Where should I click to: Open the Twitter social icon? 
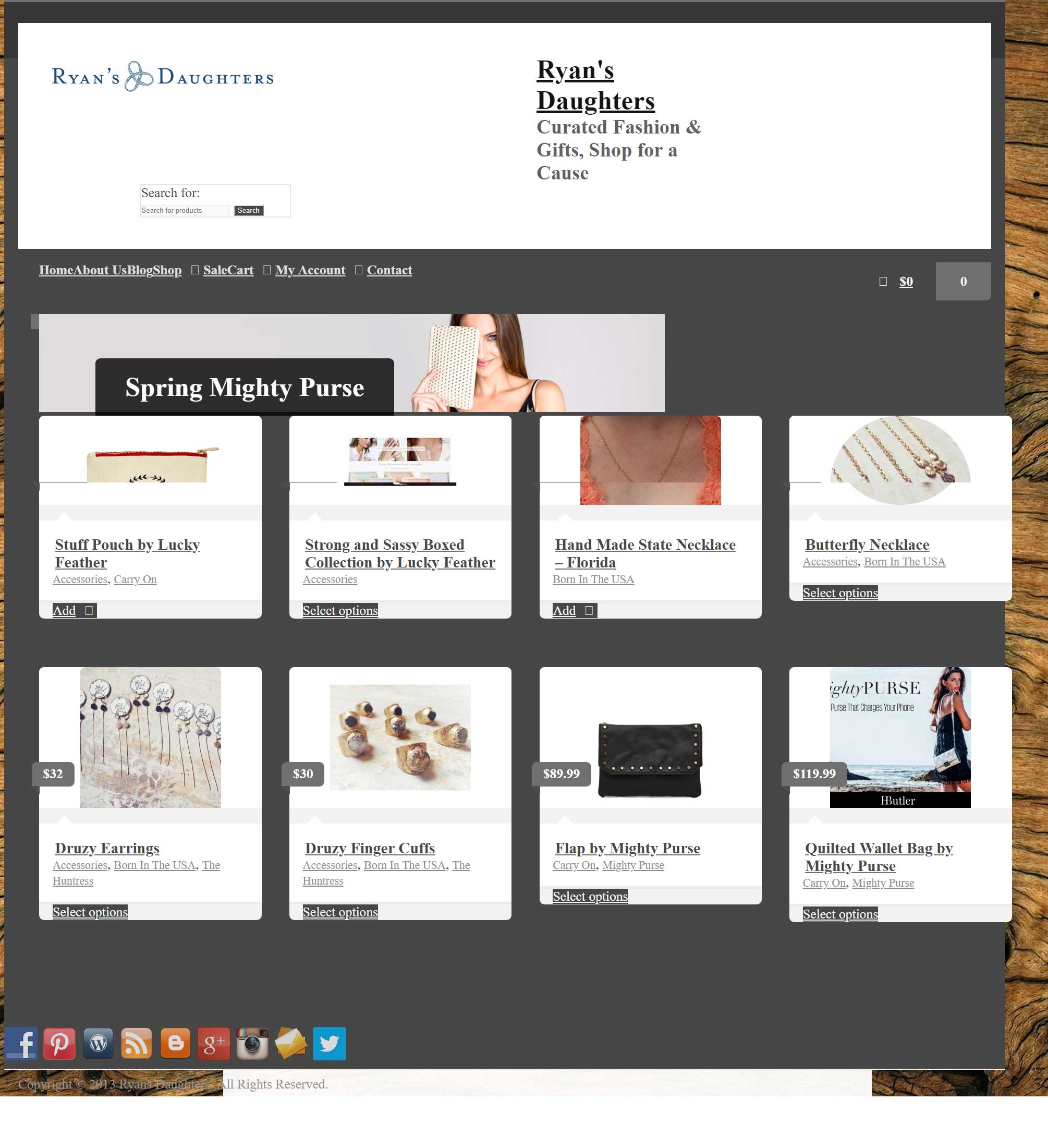pos(330,1043)
